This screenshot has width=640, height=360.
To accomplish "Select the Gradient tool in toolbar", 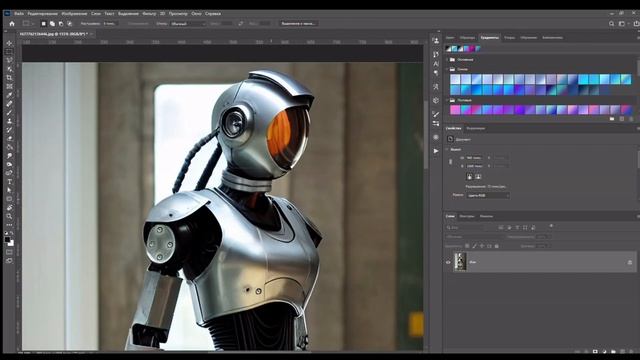I will pyautogui.click(x=9, y=147).
